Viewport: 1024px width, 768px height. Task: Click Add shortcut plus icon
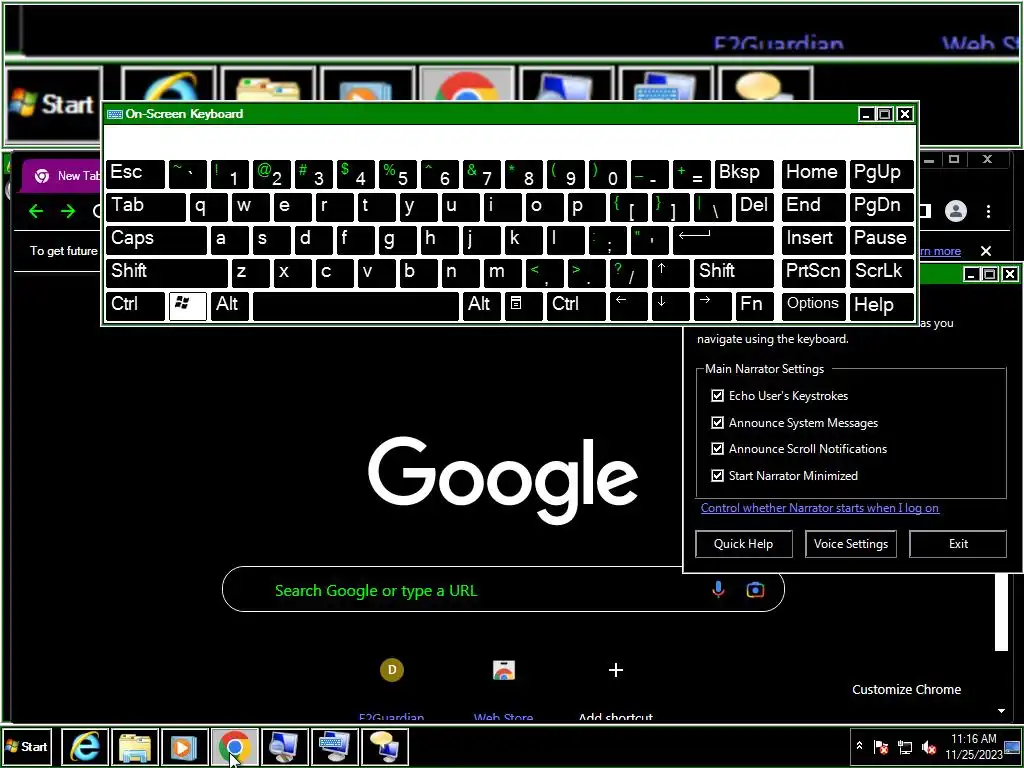tap(616, 670)
